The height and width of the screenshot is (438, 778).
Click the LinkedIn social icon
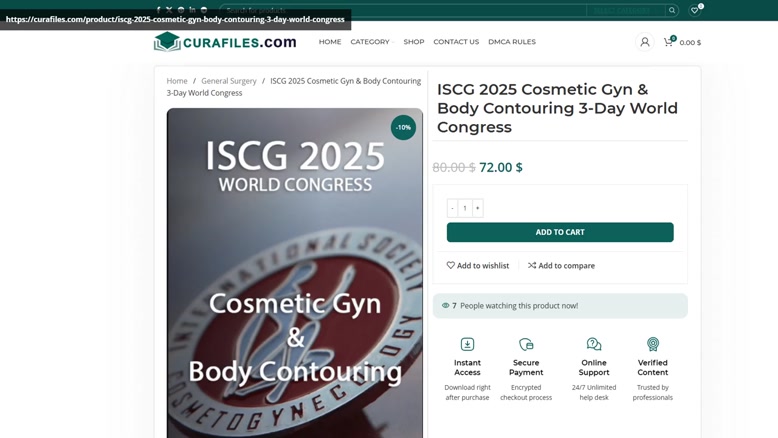(x=192, y=9)
